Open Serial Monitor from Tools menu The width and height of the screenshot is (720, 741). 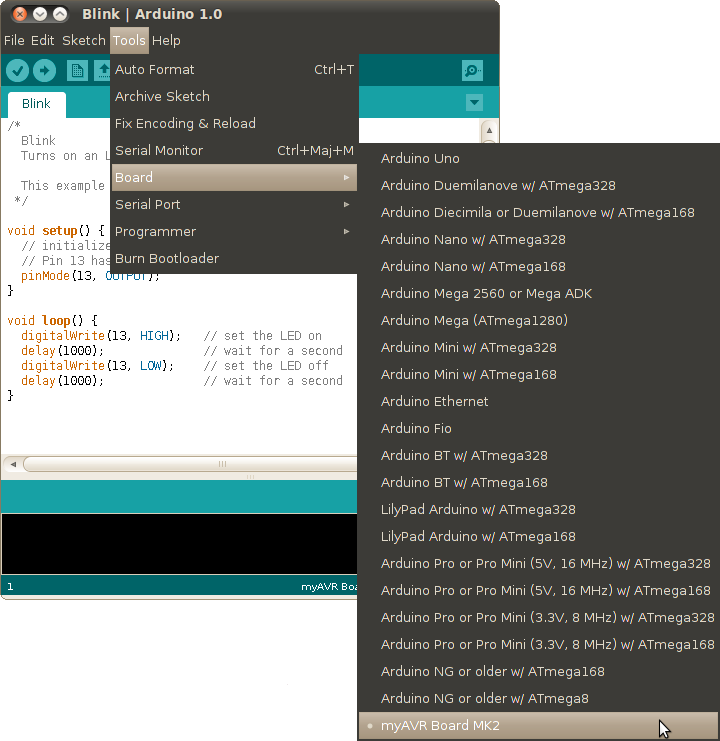[234, 150]
